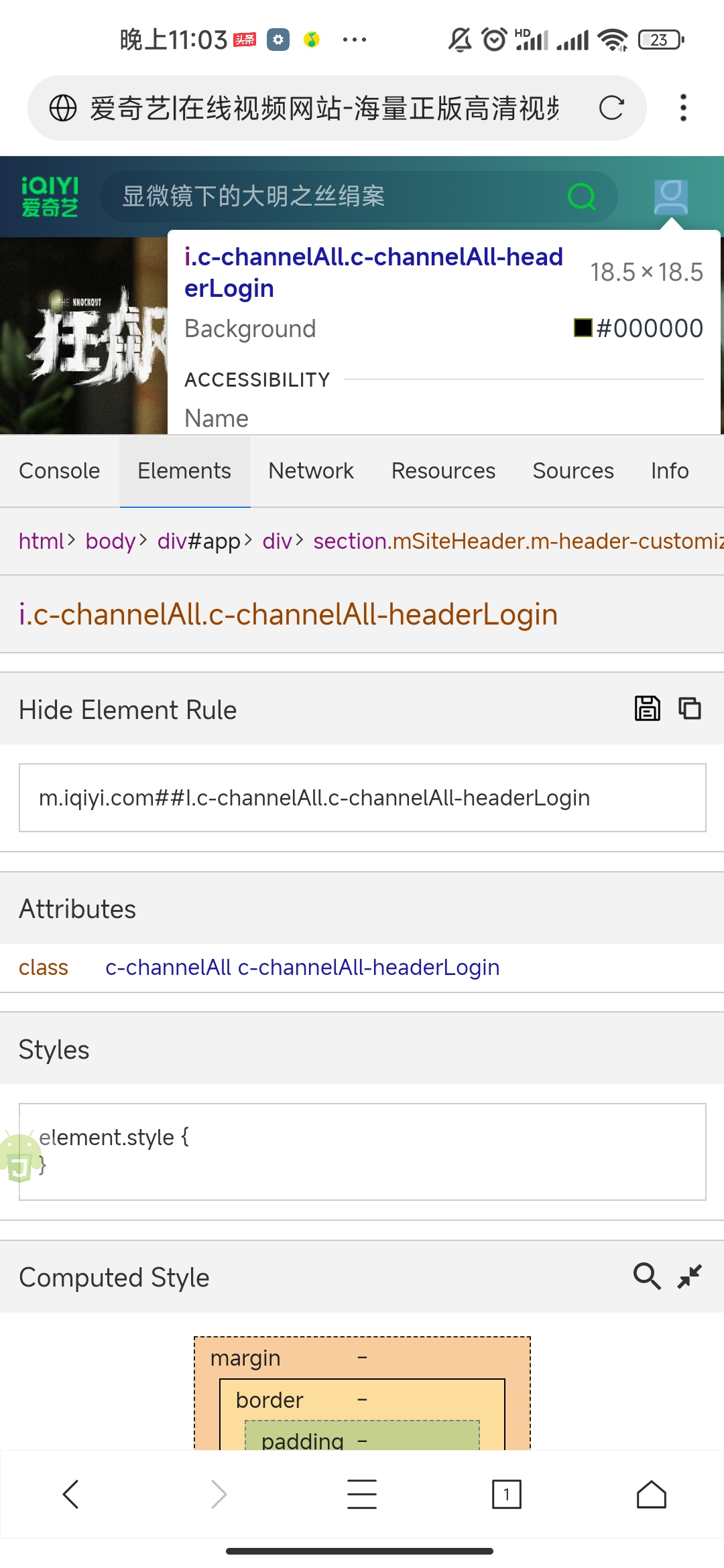Open the browser three-dot overflow menu
The height and width of the screenshot is (1568, 724).
click(x=683, y=108)
